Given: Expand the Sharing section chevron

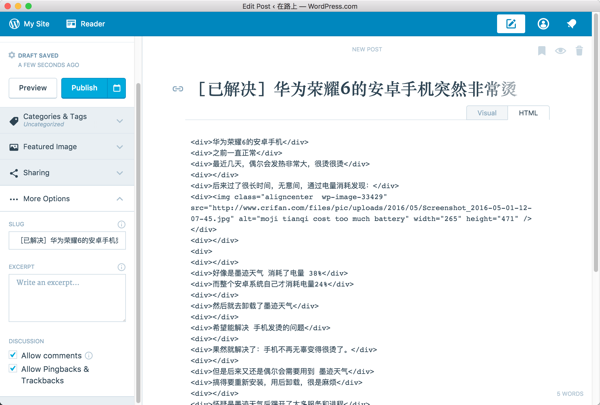Looking at the screenshot, I should 120,173.
